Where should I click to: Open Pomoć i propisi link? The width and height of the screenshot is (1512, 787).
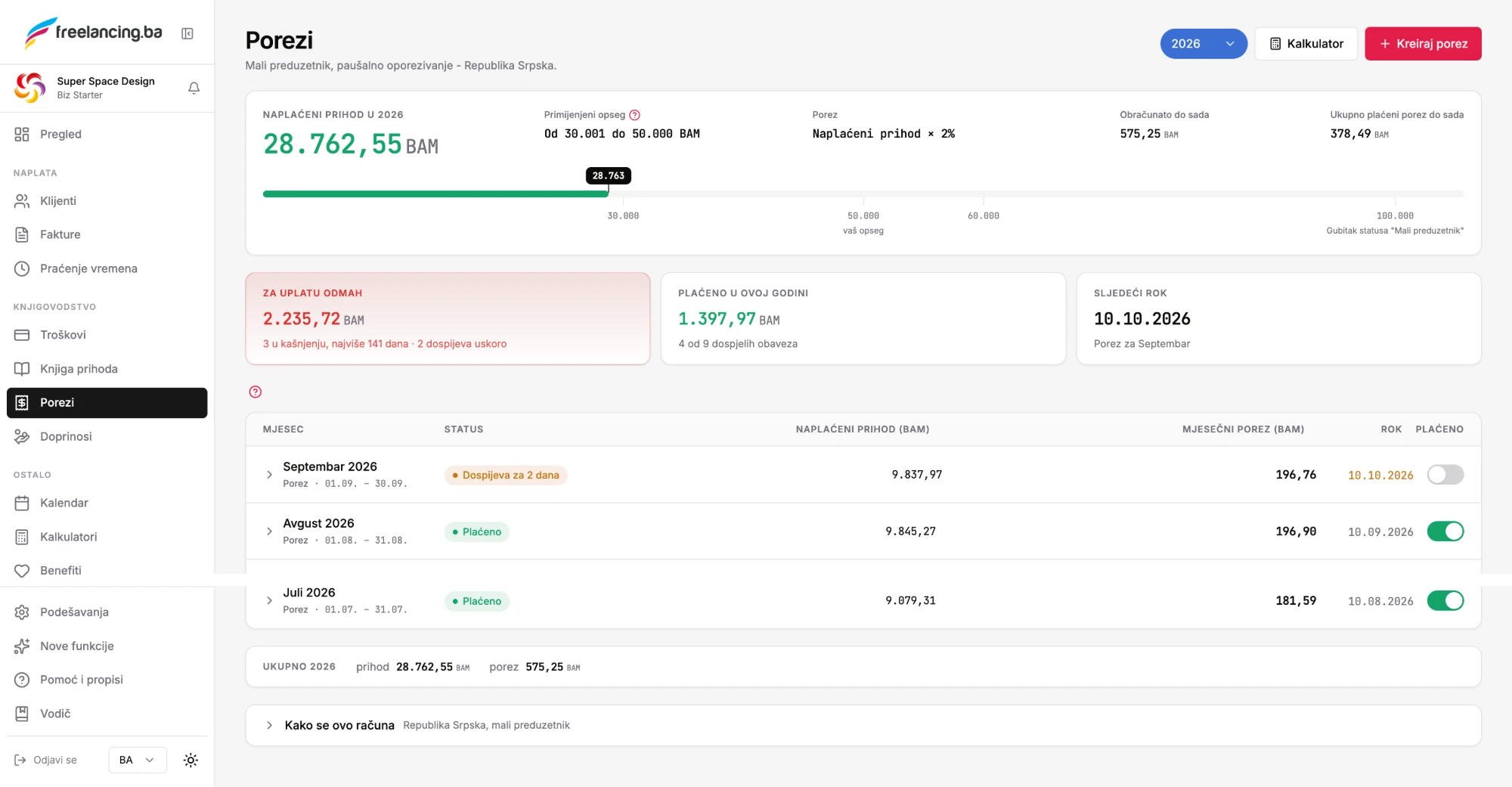tap(107, 680)
